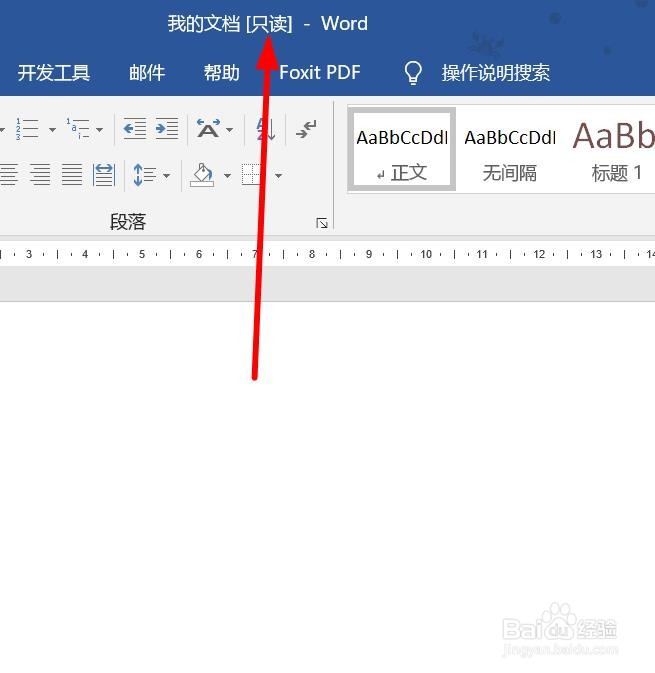Click the lightbulb tell-me icon
The width and height of the screenshot is (655, 673).
(x=413, y=73)
